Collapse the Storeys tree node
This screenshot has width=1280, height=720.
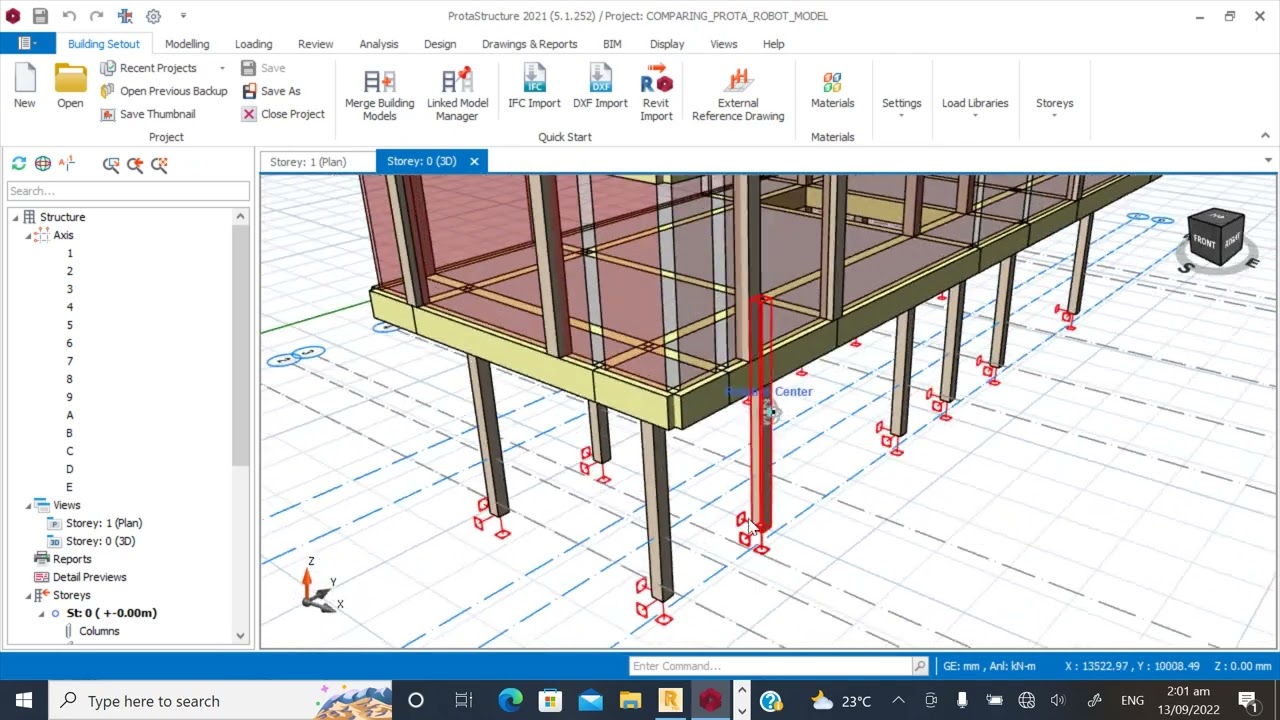[28, 596]
